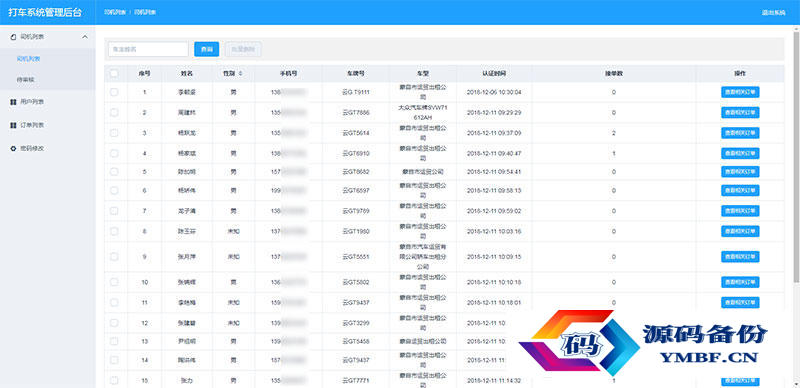800x388 pixels.
Task: Click 查看相关订单 in row 11
Action: point(740,302)
